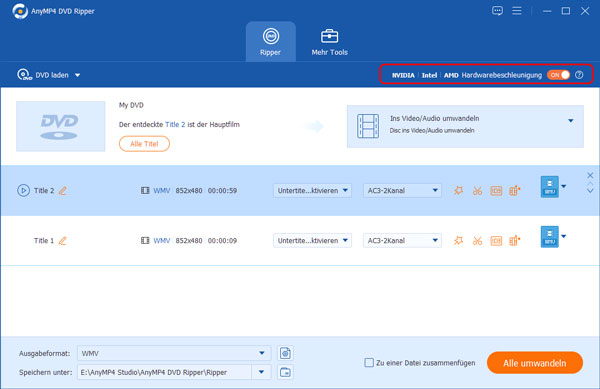Click the output format icon for Title 2
This screenshot has width=600, height=389.
tap(549, 187)
